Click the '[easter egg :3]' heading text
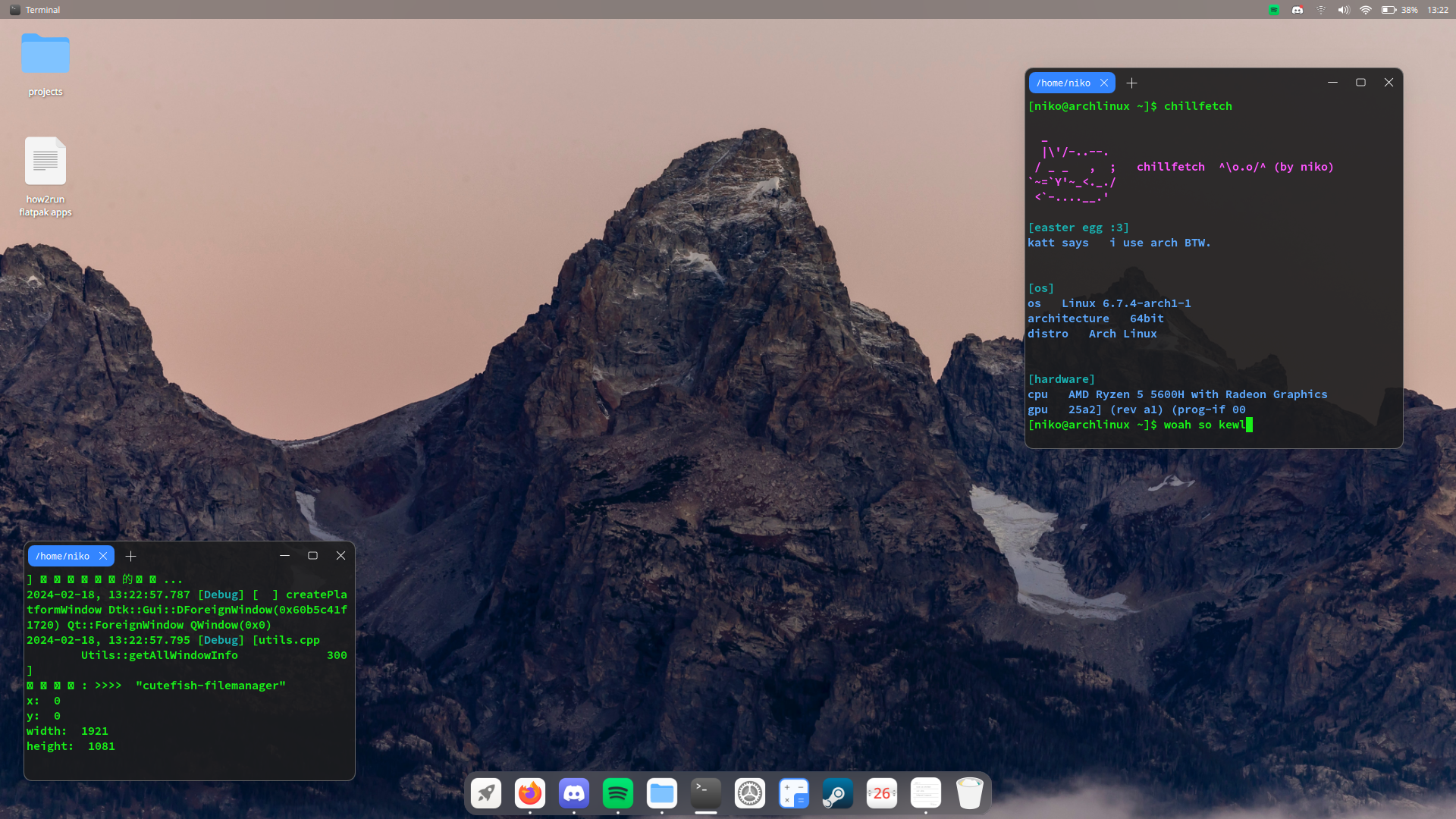 pos(1078,227)
